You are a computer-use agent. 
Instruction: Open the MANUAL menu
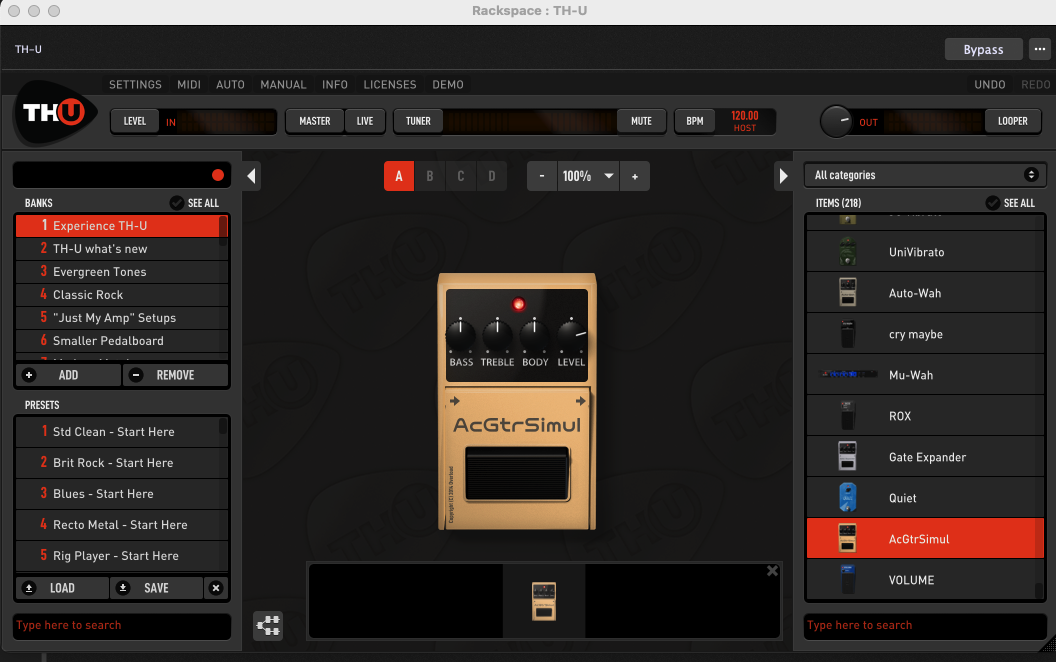coord(283,84)
